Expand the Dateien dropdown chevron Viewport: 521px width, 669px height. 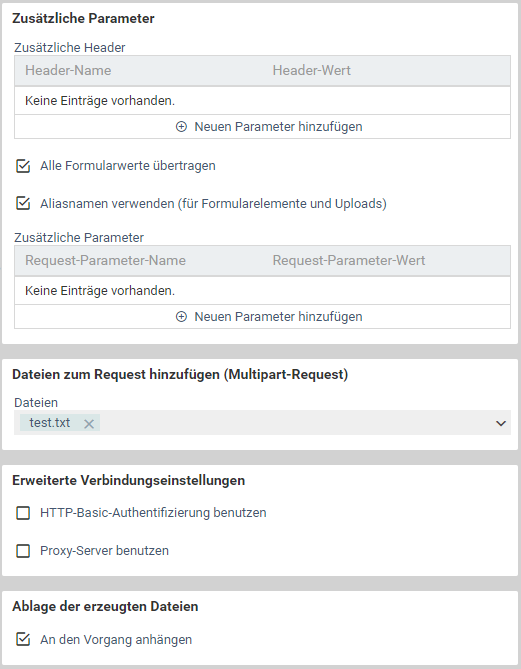pos(501,423)
